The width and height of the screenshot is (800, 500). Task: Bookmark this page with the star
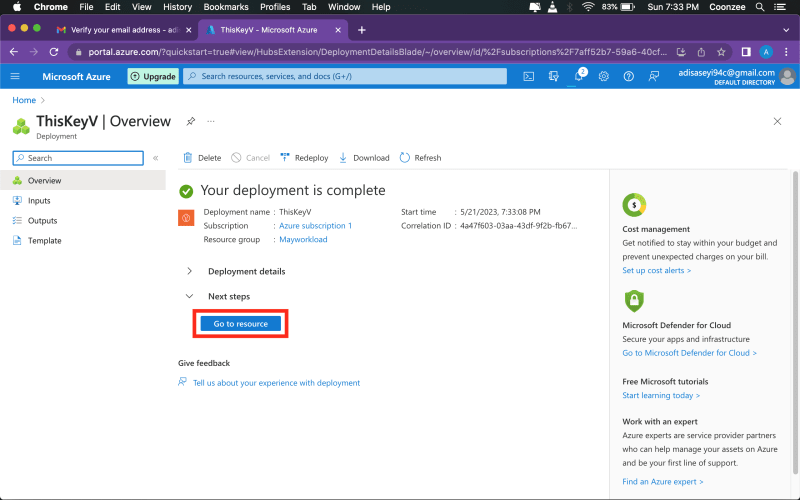point(721,52)
